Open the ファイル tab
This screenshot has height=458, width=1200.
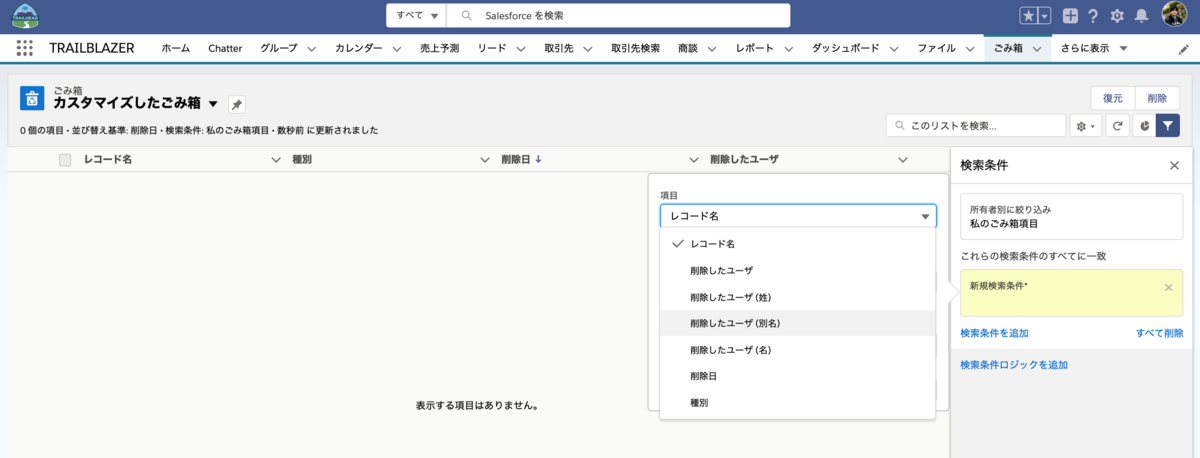[x=936, y=48]
